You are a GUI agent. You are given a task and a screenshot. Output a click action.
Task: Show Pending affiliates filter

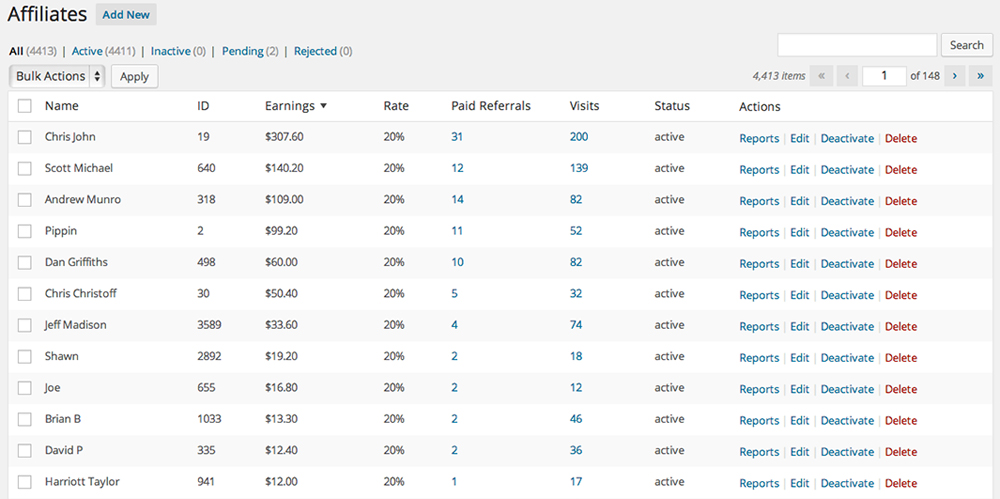[x=242, y=51]
